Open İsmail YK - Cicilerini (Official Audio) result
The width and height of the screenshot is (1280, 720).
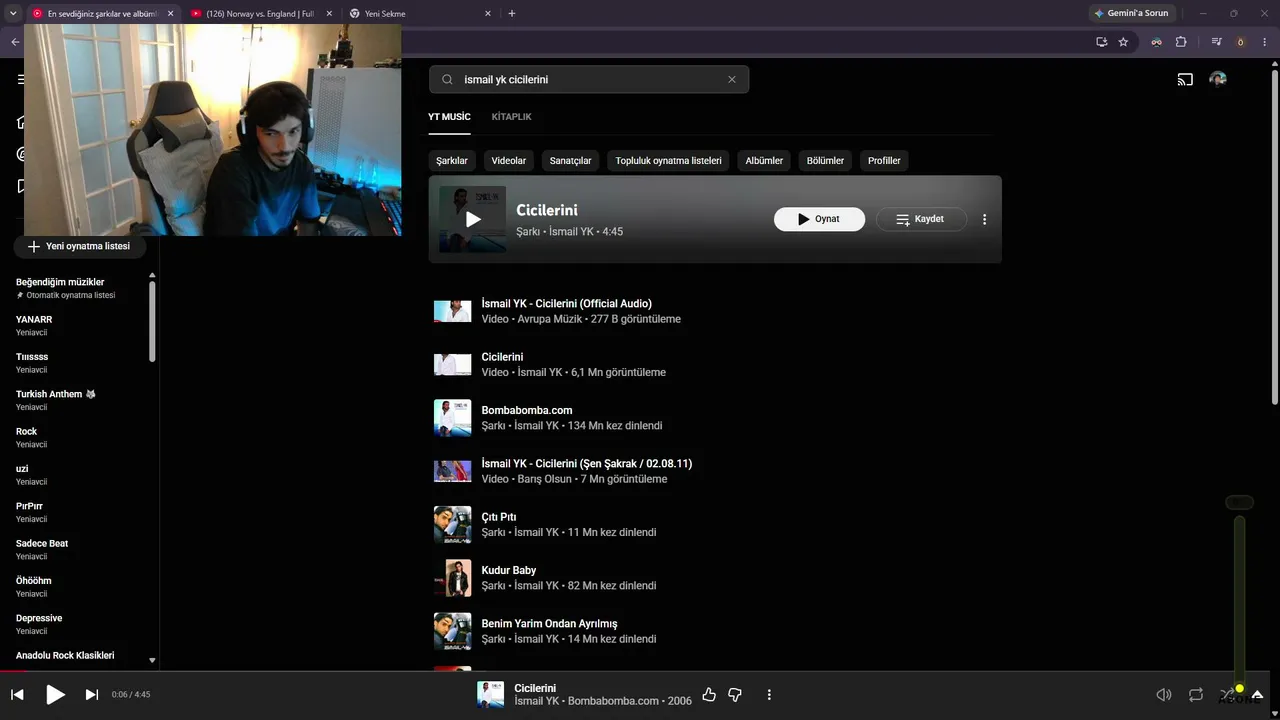566,303
